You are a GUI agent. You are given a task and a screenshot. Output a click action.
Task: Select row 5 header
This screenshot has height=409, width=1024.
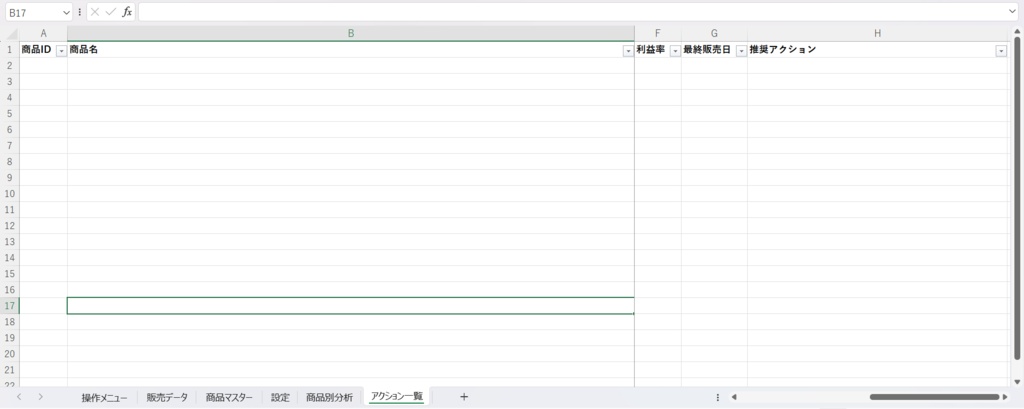coord(10,114)
